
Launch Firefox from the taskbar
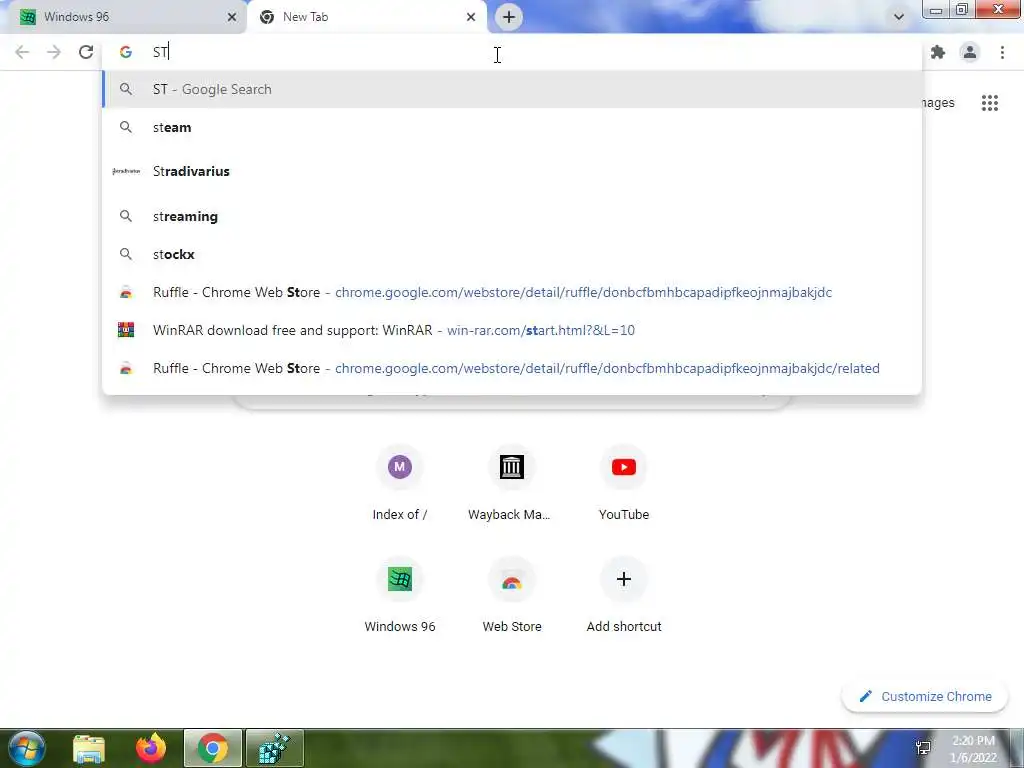click(151, 748)
